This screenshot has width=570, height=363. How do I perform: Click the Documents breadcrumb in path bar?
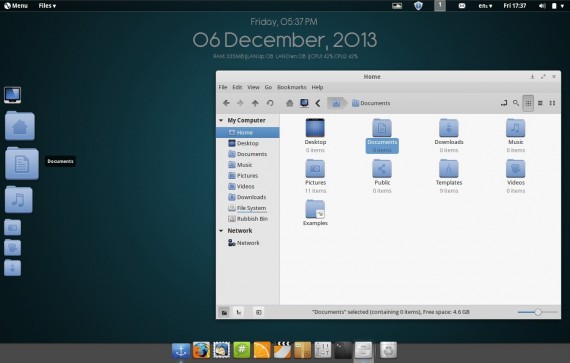tap(371, 103)
